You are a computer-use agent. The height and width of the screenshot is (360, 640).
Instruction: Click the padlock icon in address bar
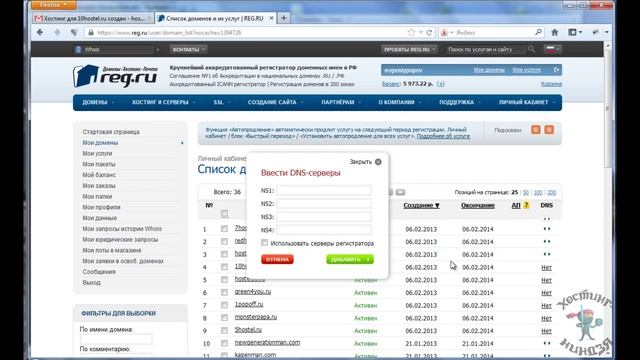pyautogui.click(x=91, y=32)
